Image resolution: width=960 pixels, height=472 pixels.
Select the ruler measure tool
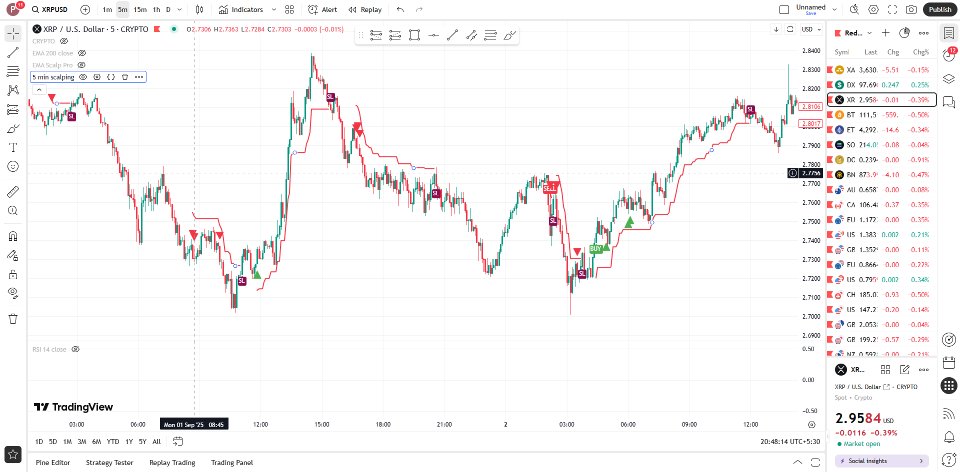(x=13, y=192)
